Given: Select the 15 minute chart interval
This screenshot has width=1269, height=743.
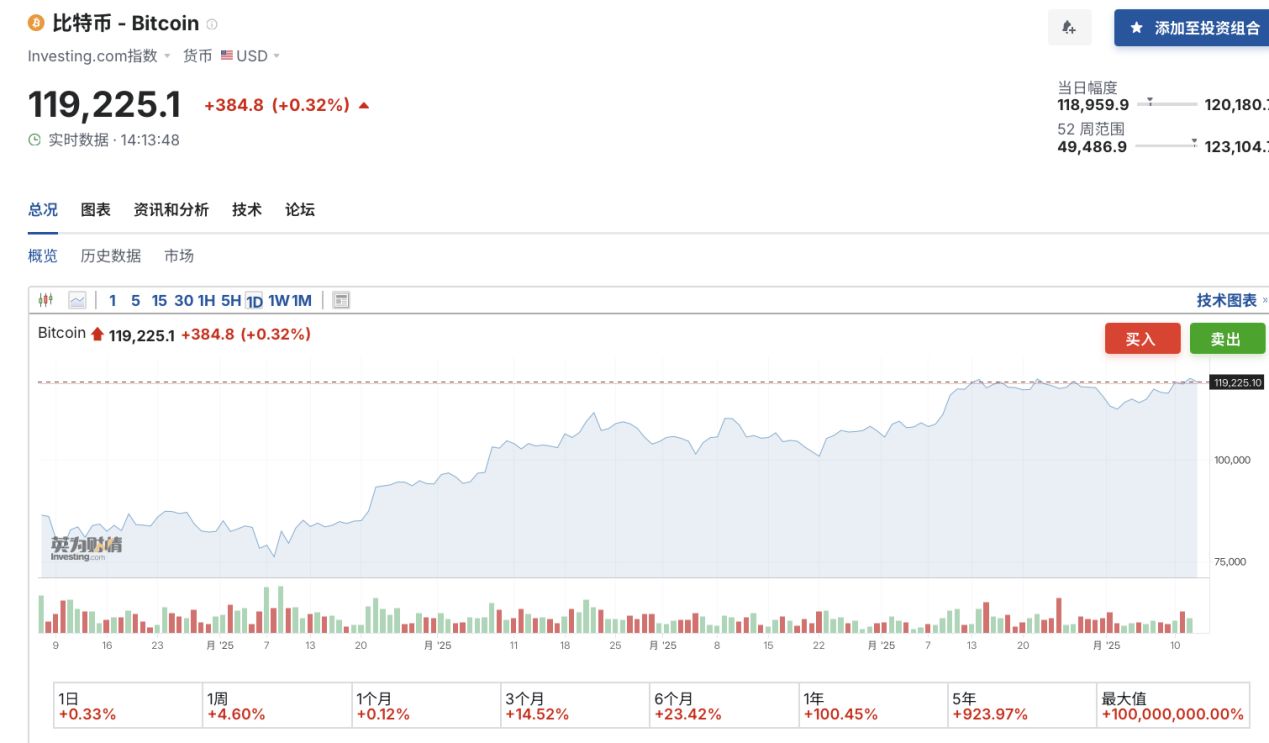Looking at the screenshot, I should pyautogui.click(x=159, y=300).
